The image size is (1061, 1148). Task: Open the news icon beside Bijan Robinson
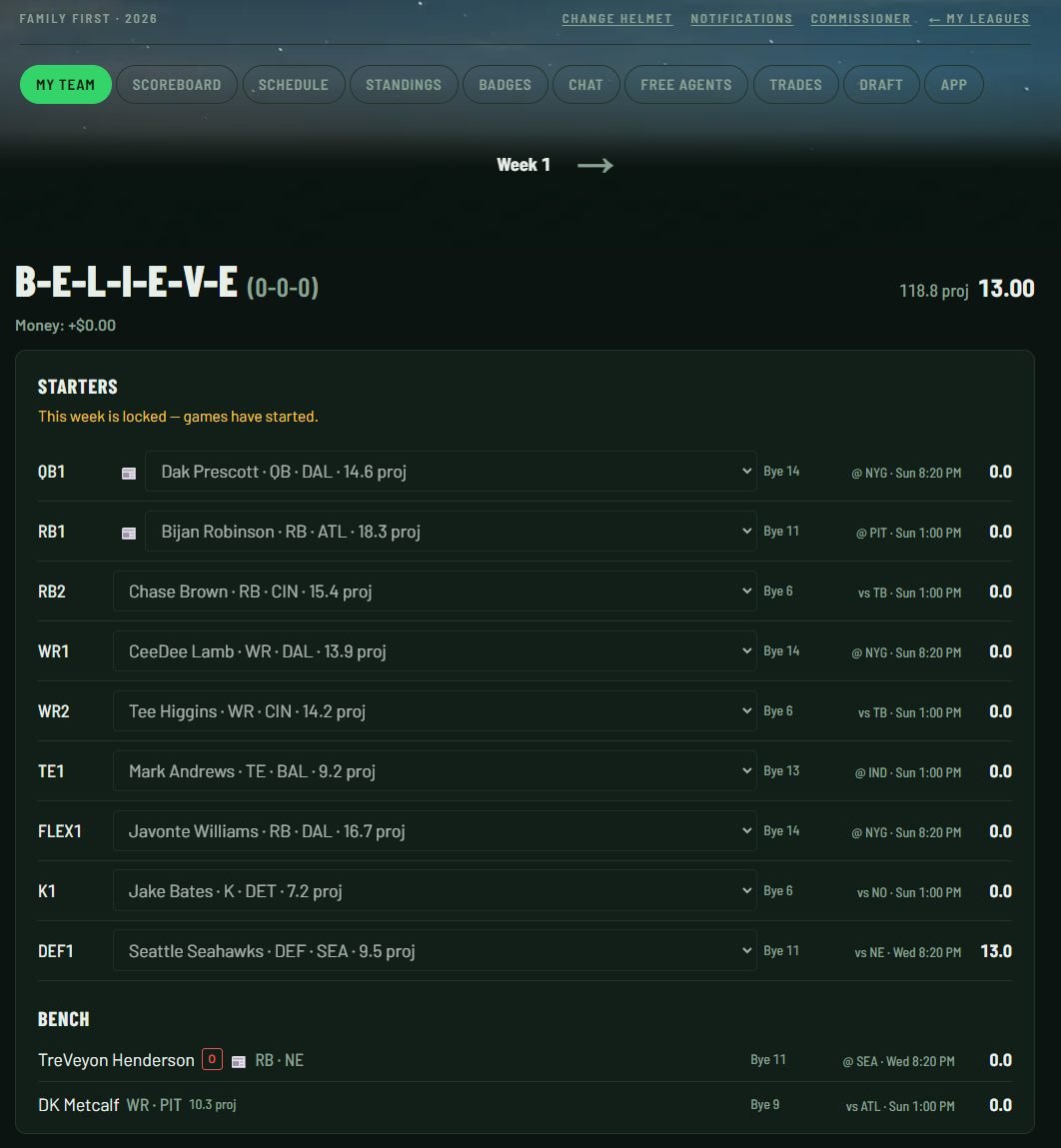coord(129,533)
